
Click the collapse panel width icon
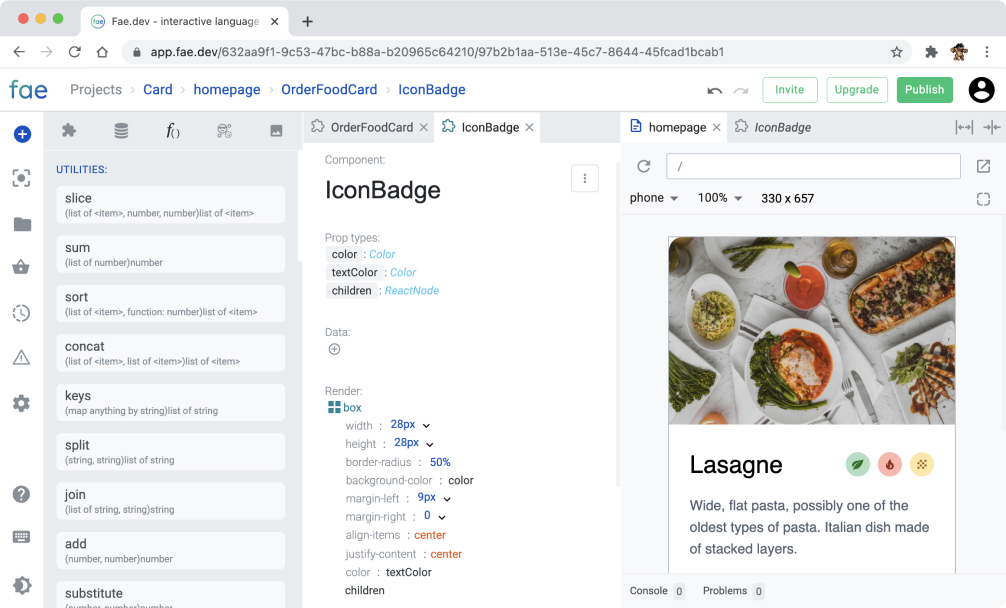pos(991,128)
